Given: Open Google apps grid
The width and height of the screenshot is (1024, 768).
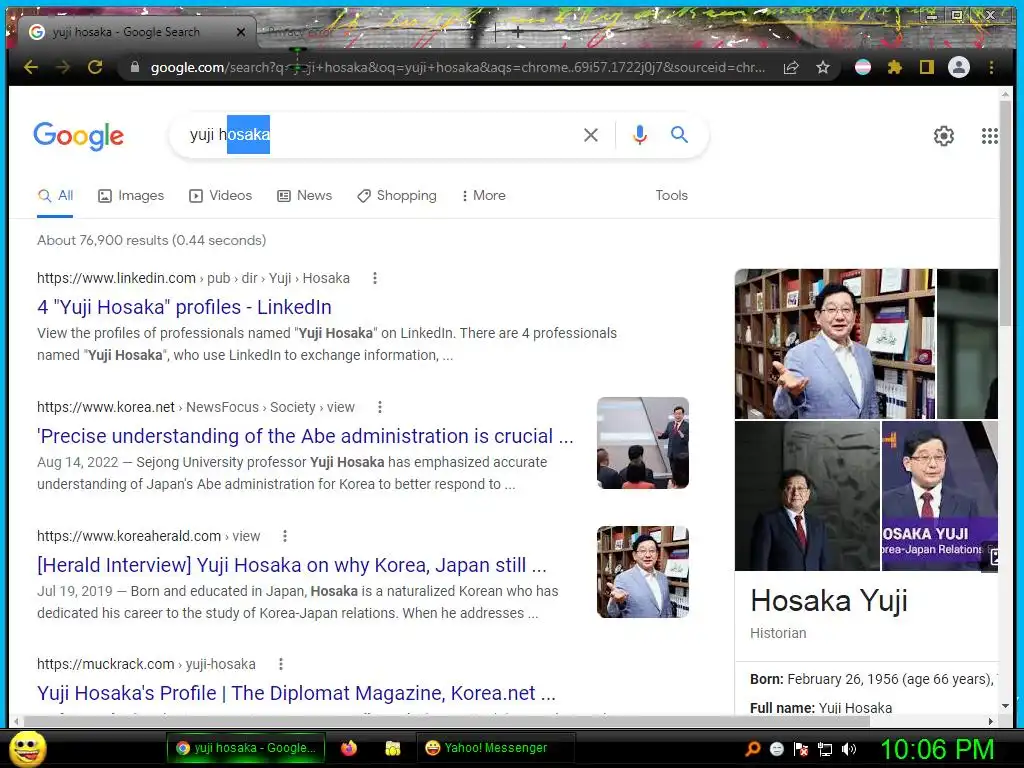Looking at the screenshot, I should pos(989,136).
